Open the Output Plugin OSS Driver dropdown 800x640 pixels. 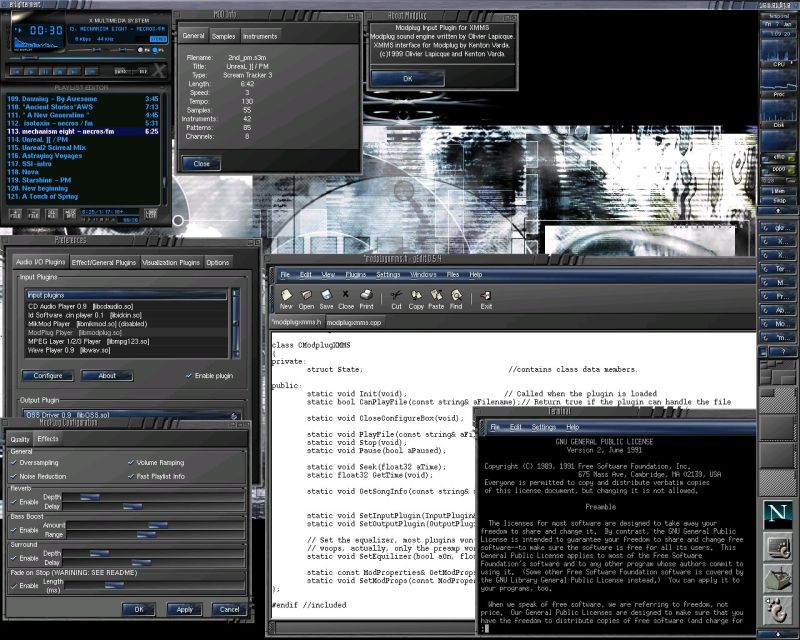pyautogui.click(x=131, y=415)
